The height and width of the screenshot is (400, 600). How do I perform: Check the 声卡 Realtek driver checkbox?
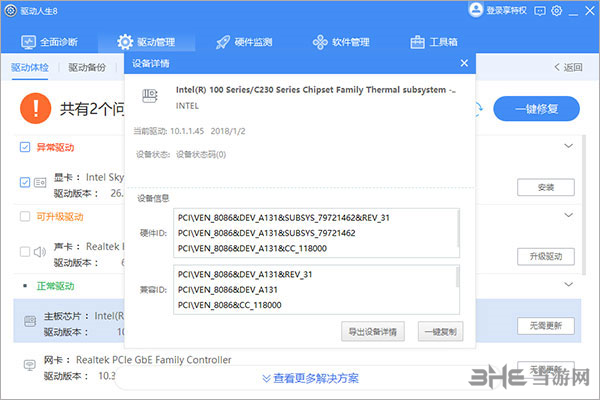(25, 252)
